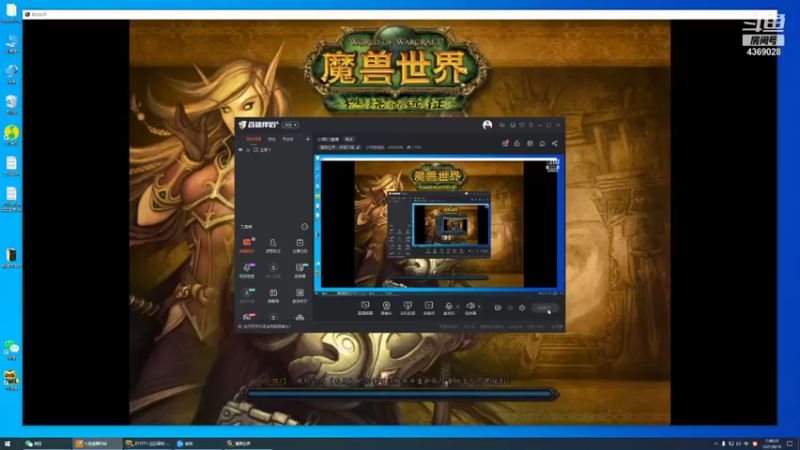Open the square list icon above preview
This screenshot has width=800, height=450.
click(530, 143)
